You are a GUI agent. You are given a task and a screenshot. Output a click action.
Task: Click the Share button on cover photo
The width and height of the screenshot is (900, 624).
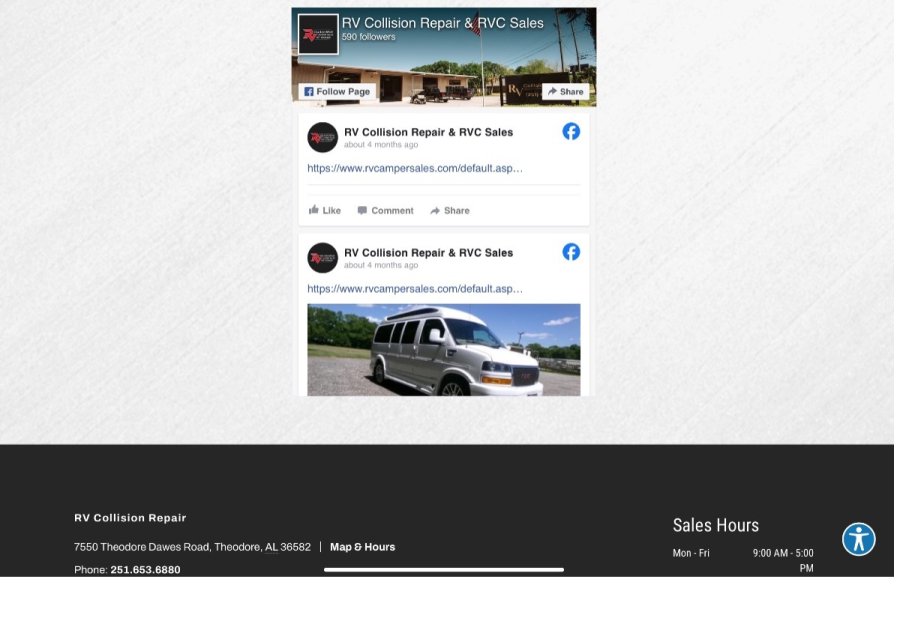[x=565, y=91]
